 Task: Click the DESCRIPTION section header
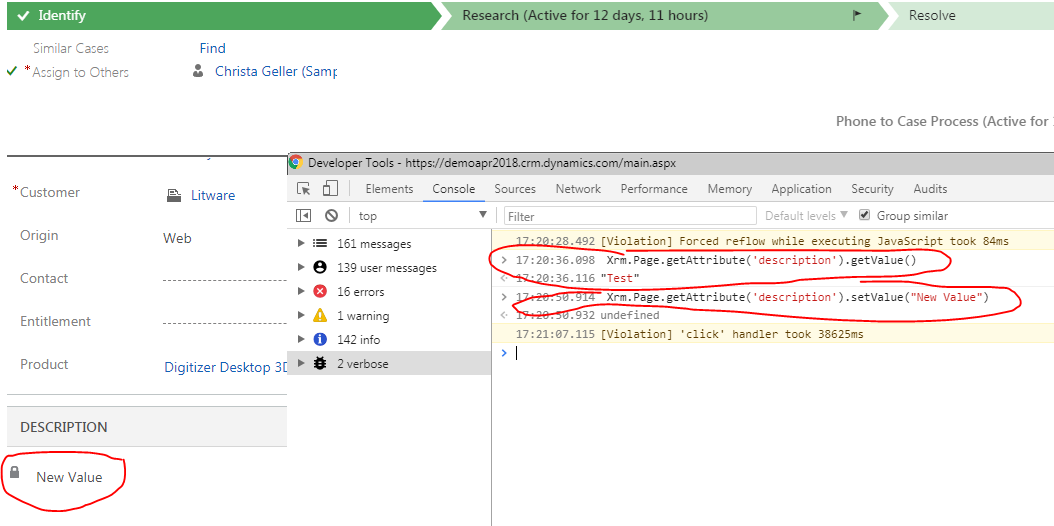pyautogui.click(x=147, y=427)
